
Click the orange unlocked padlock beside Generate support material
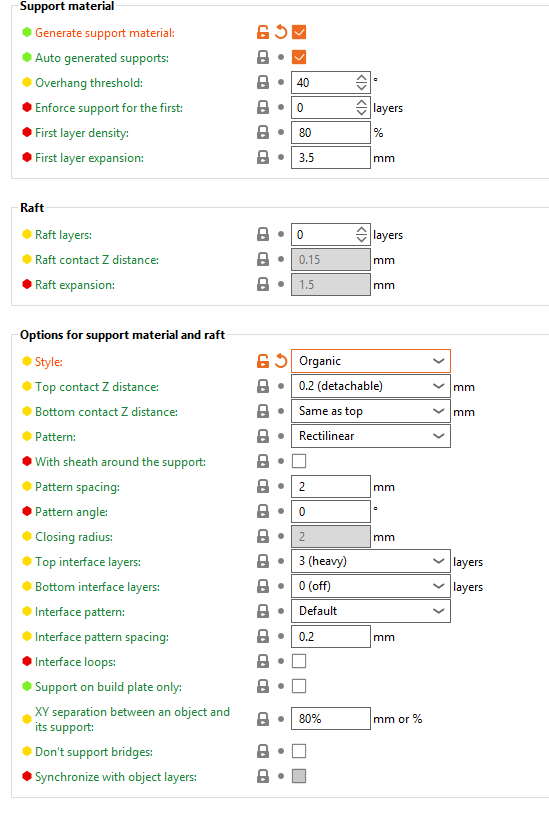[x=263, y=32]
